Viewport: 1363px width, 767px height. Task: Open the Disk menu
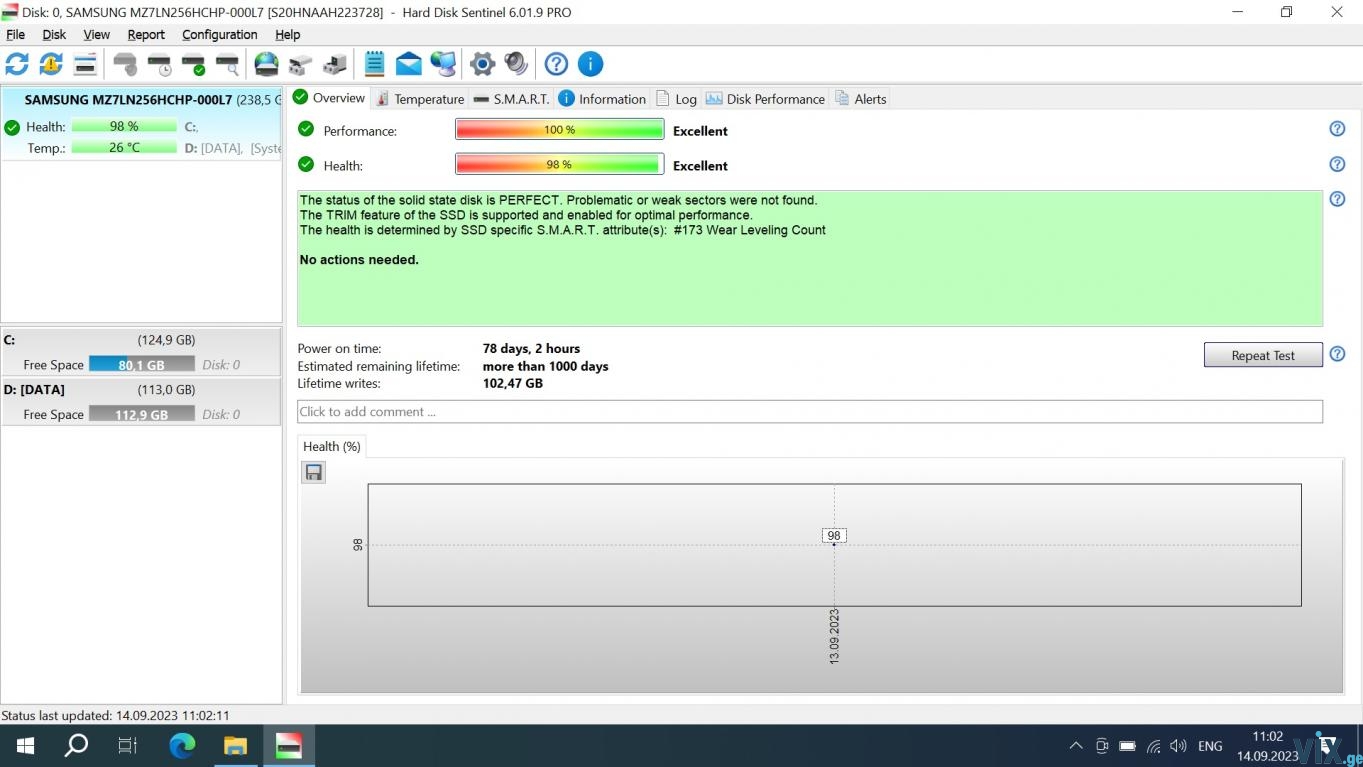click(54, 34)
